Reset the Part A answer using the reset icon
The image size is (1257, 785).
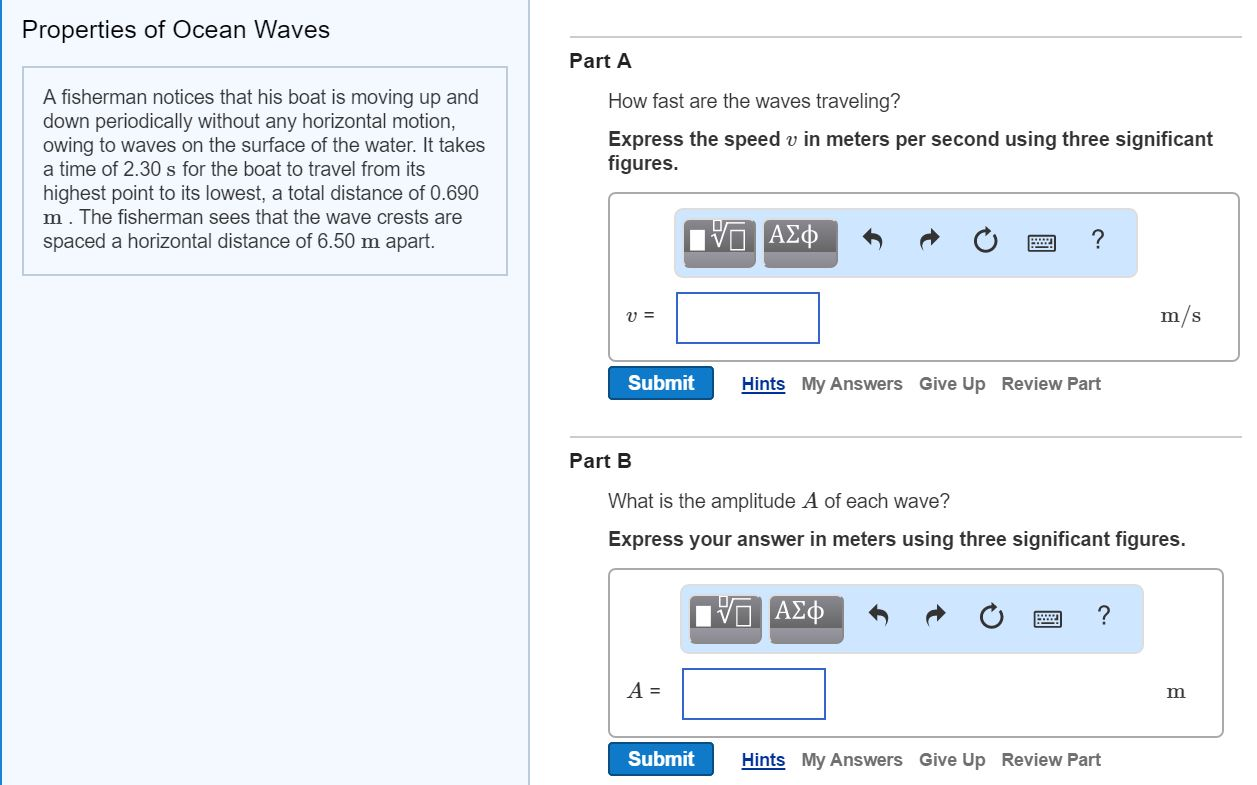pos(984,240)
